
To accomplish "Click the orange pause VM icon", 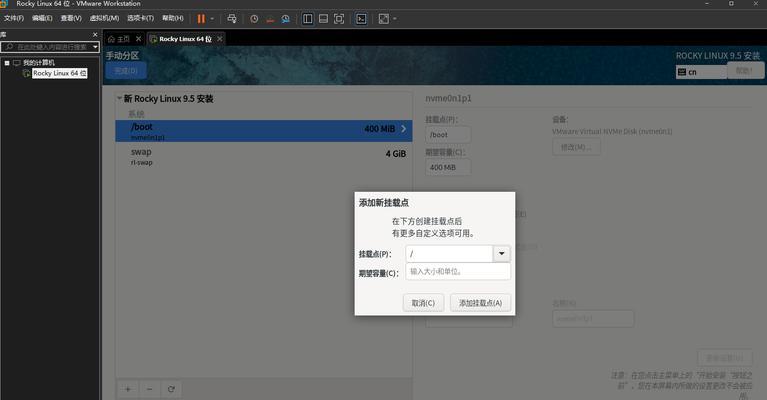I will click(x=201, y=19).
